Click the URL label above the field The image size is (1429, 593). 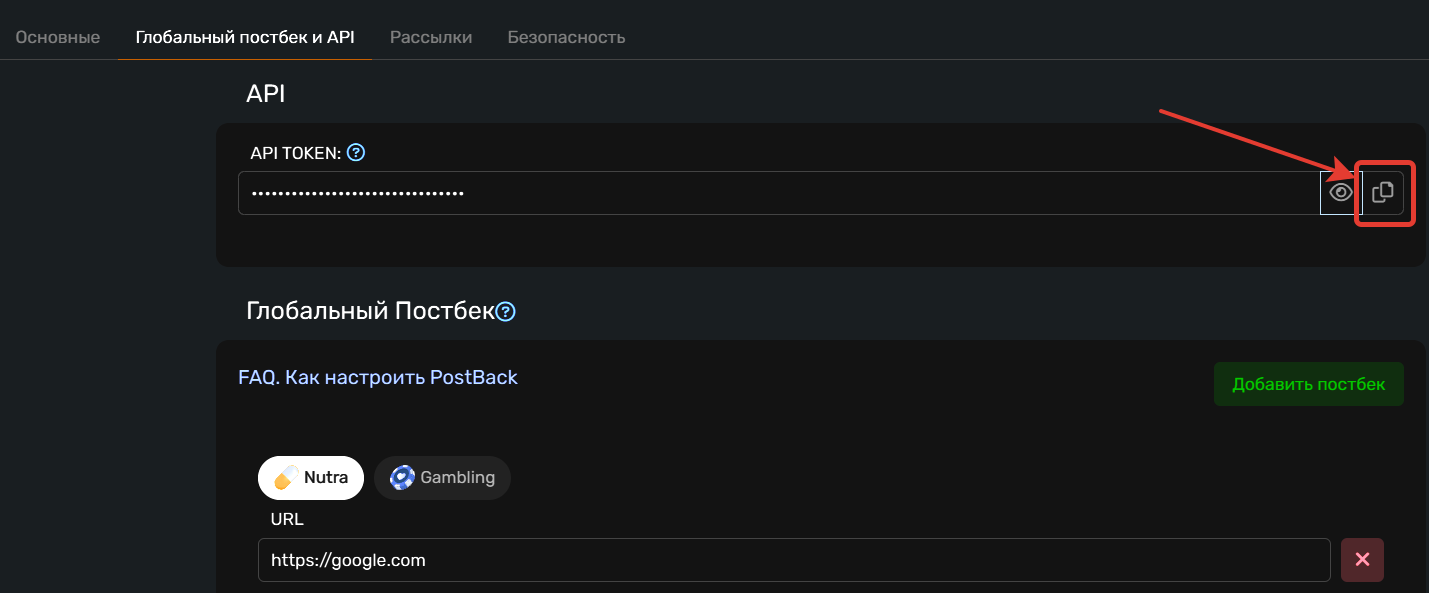coord(287,519)
